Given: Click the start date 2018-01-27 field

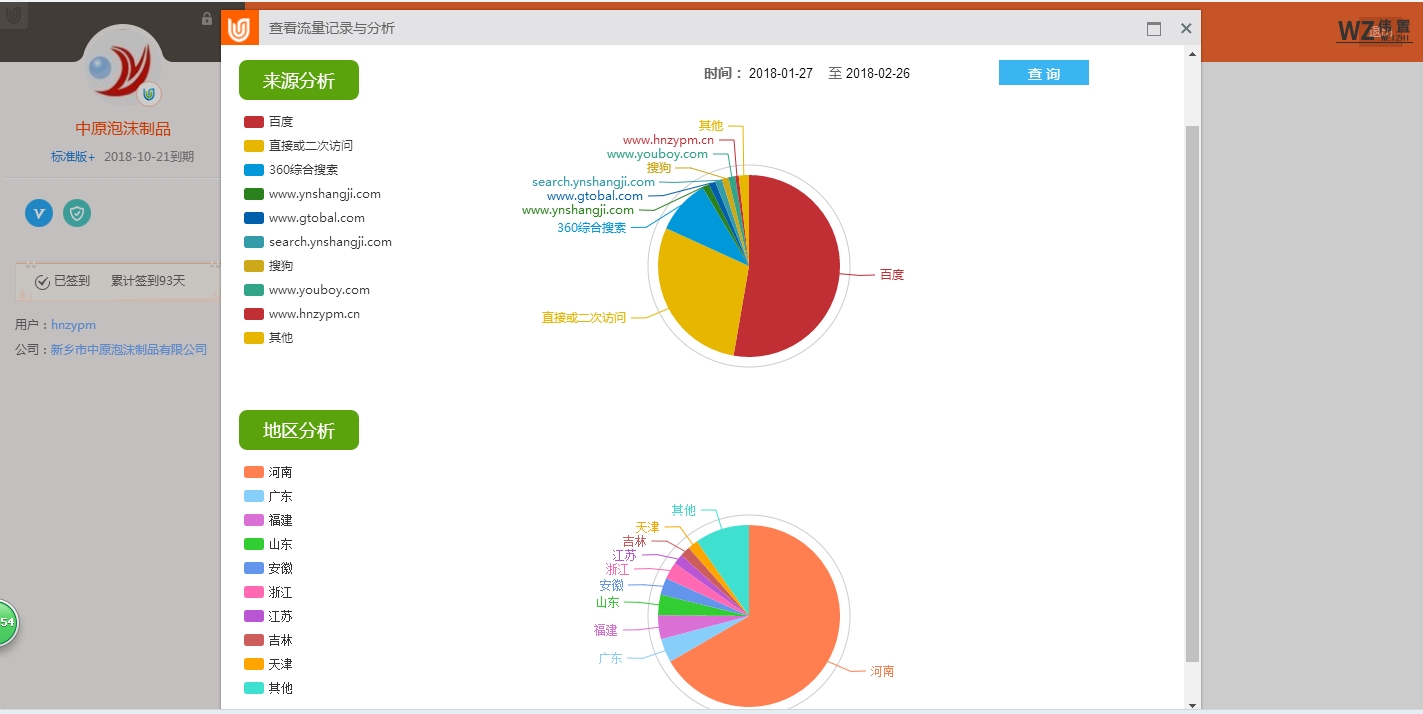Looking at the screenshot, I should click(x=780, y=74).
